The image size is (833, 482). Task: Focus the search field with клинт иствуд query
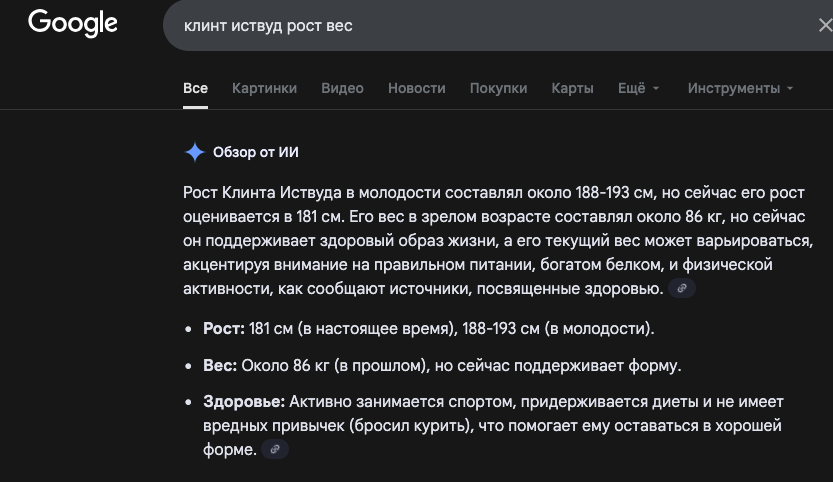coord(450,25)
